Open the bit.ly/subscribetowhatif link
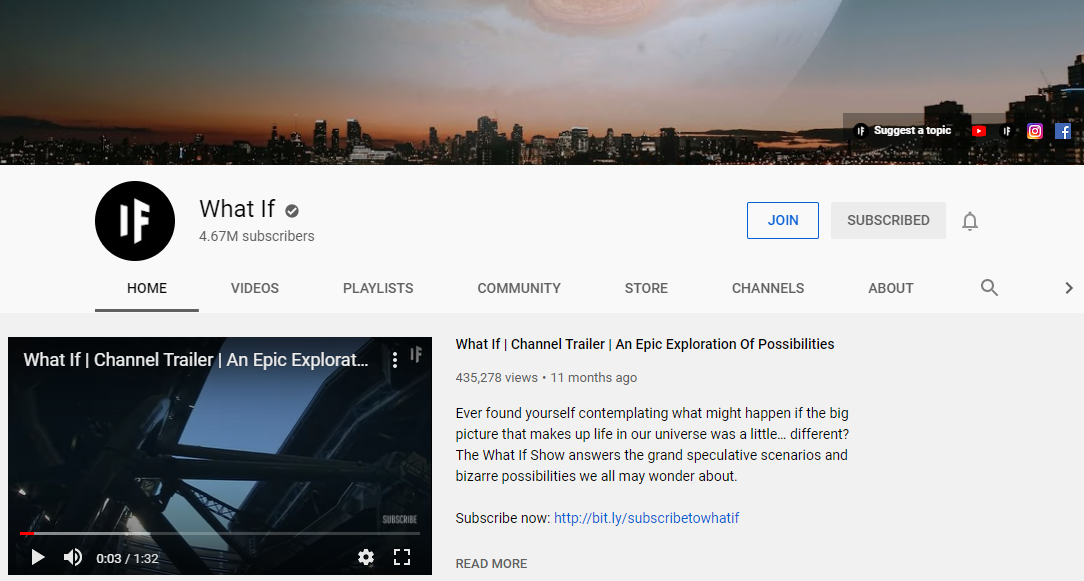 pyautogui.click(x=646, y=517)
